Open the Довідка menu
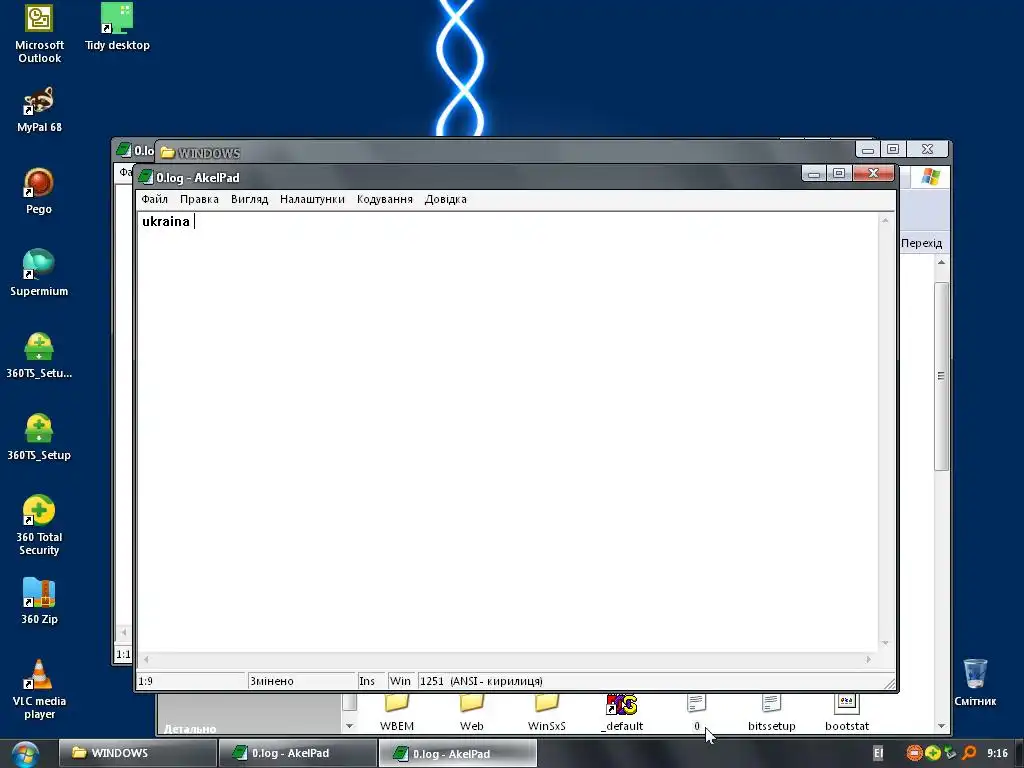 (445, 199)
